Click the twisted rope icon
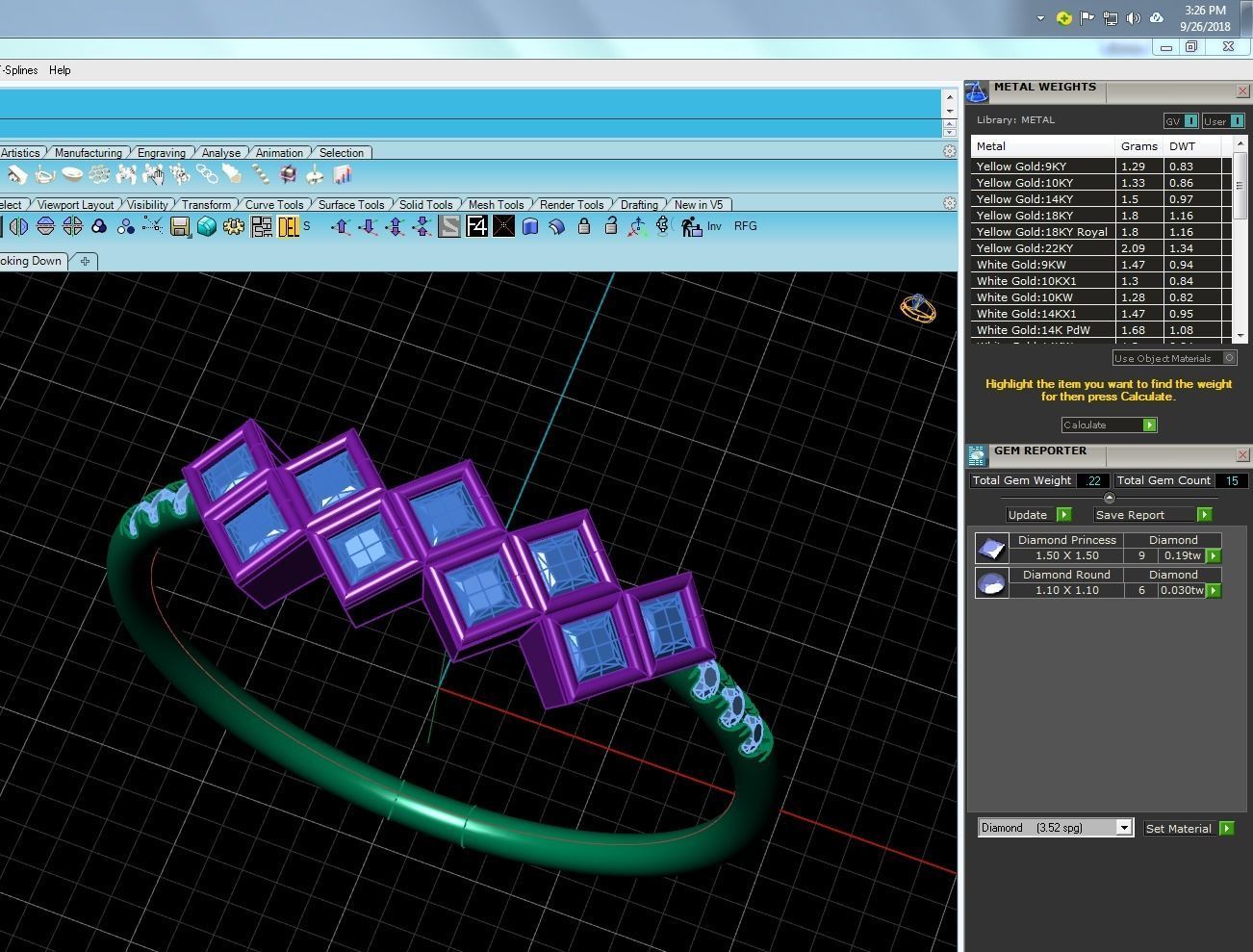The height and width of the screenshot is (952, 1253). 261,174
